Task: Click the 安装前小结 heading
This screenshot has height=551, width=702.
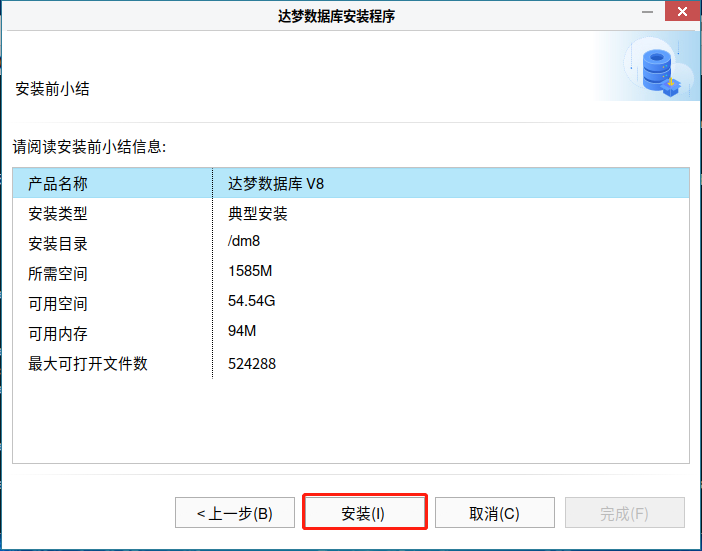Action: [52, 89]
